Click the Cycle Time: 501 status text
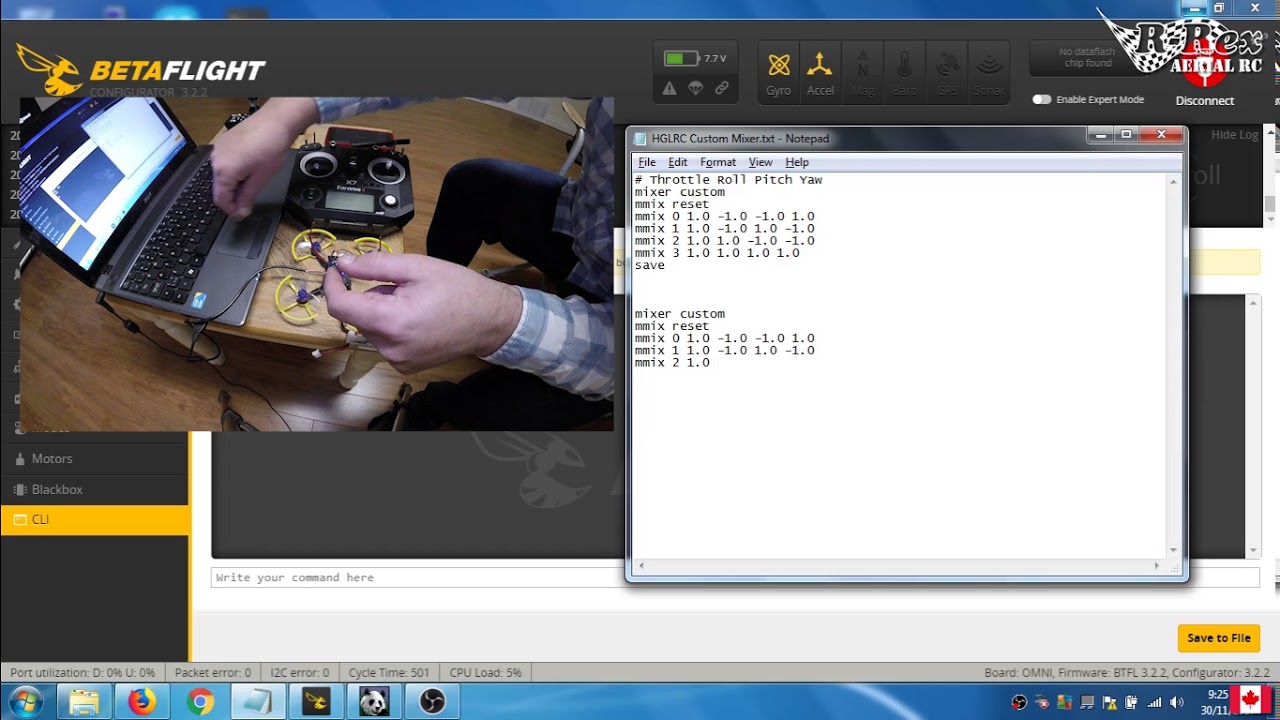This screenshot has height=720, width=1280. tap(389, 673)
